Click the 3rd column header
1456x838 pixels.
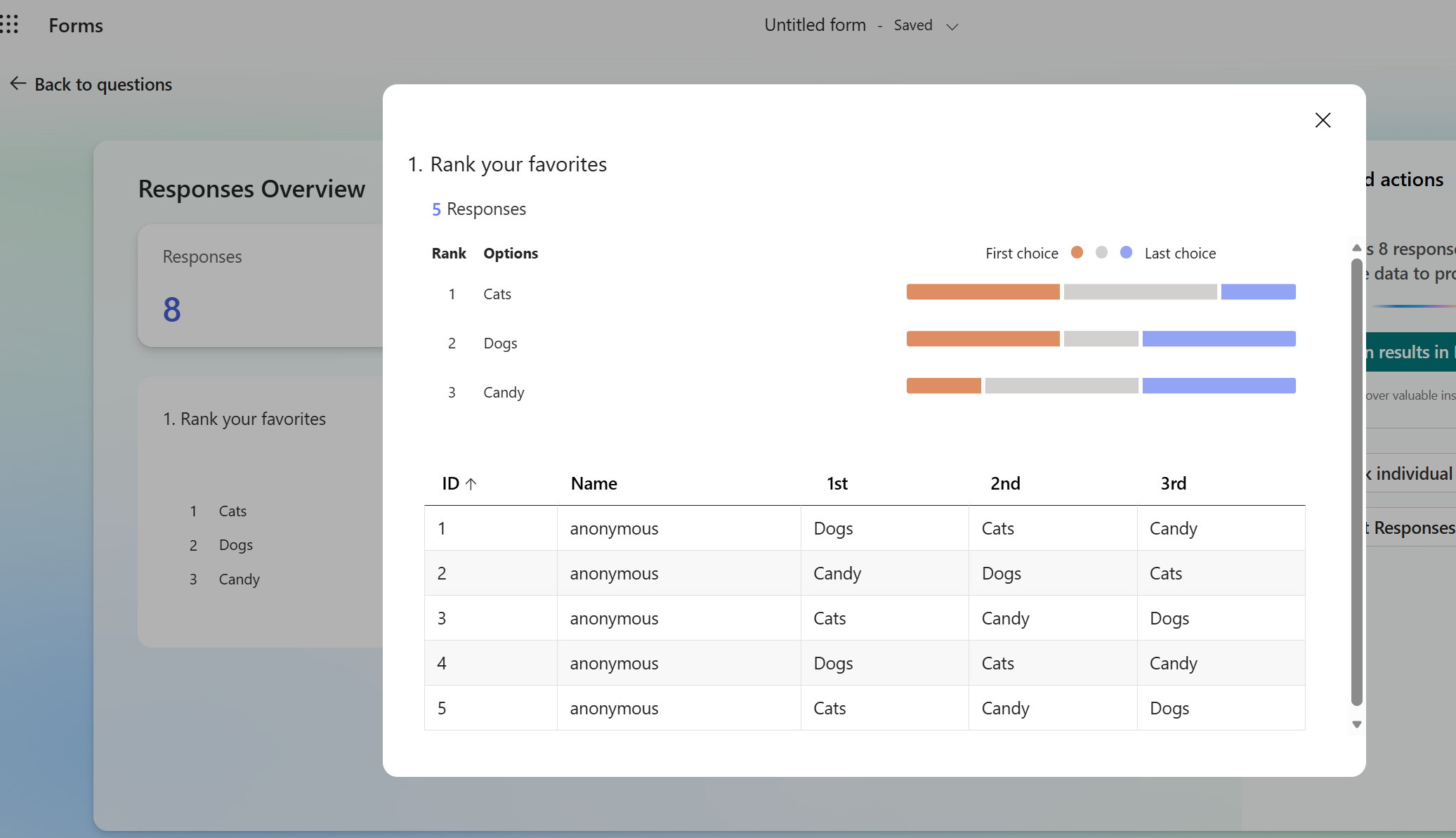1174,483
